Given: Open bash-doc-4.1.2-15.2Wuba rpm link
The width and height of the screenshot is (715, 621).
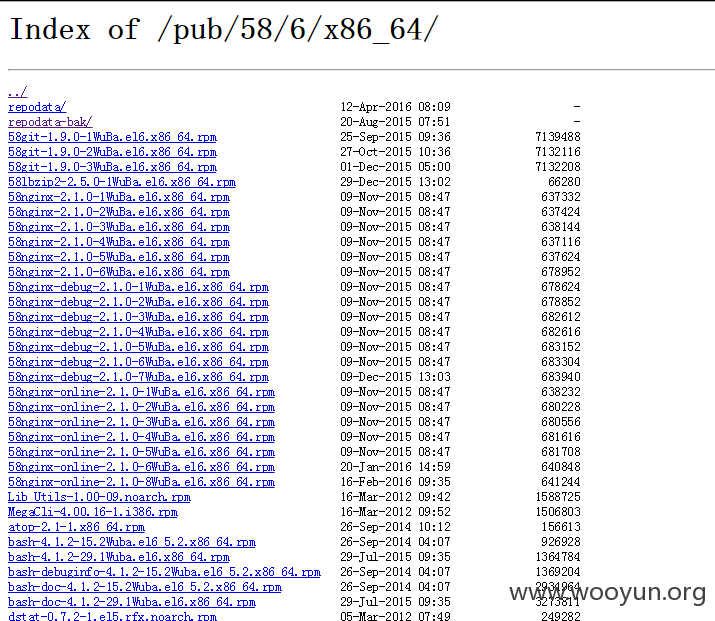Looking at the screenshot, I should pos(145,587).
